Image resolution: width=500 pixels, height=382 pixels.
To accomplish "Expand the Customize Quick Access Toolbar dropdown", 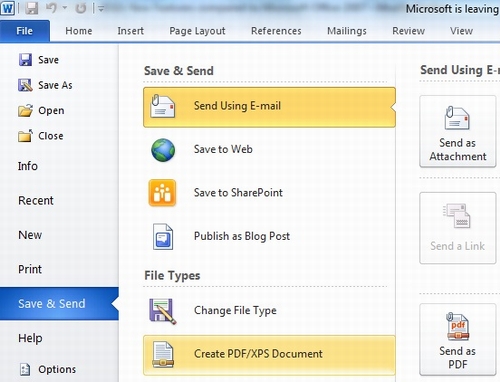I will point(101,9).
